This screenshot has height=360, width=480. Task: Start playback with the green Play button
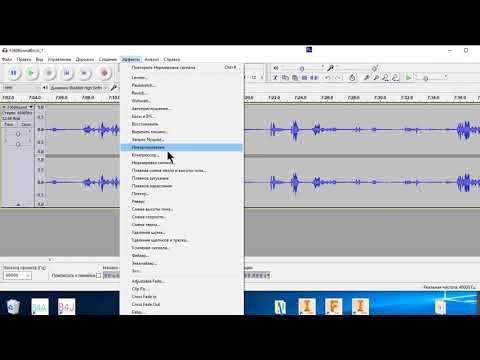(x=31, y=73)
